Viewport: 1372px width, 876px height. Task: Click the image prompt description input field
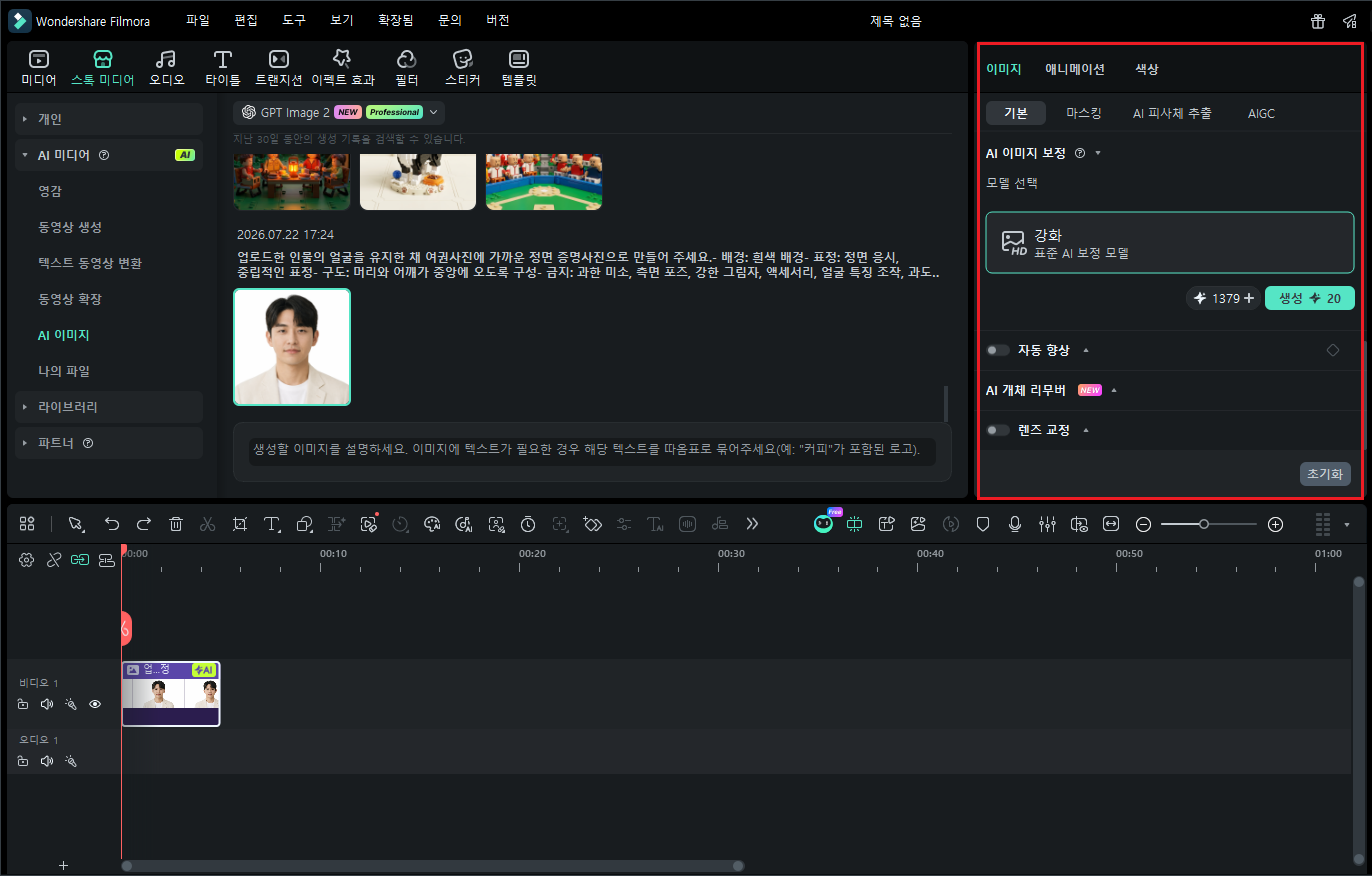592,452
